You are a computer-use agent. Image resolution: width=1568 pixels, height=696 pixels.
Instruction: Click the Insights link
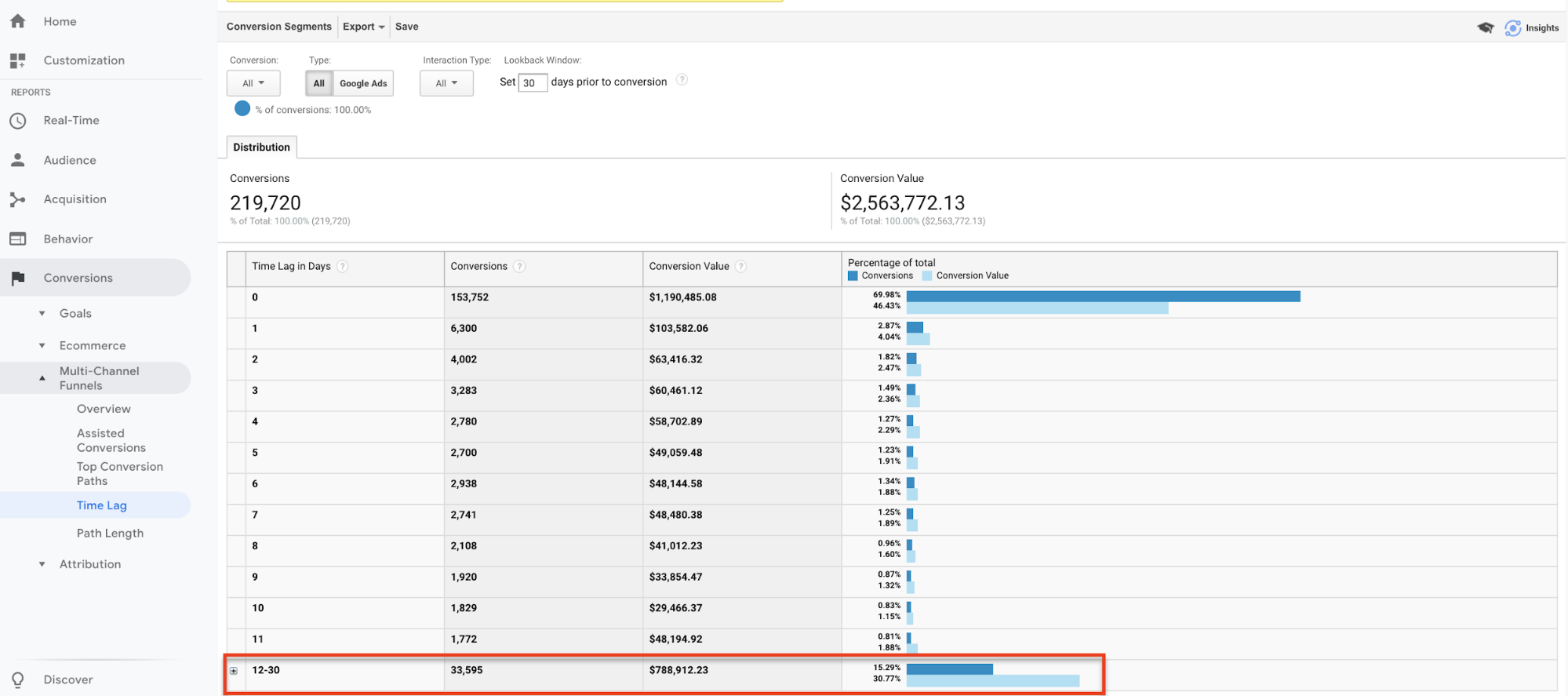click(1542, 28)
